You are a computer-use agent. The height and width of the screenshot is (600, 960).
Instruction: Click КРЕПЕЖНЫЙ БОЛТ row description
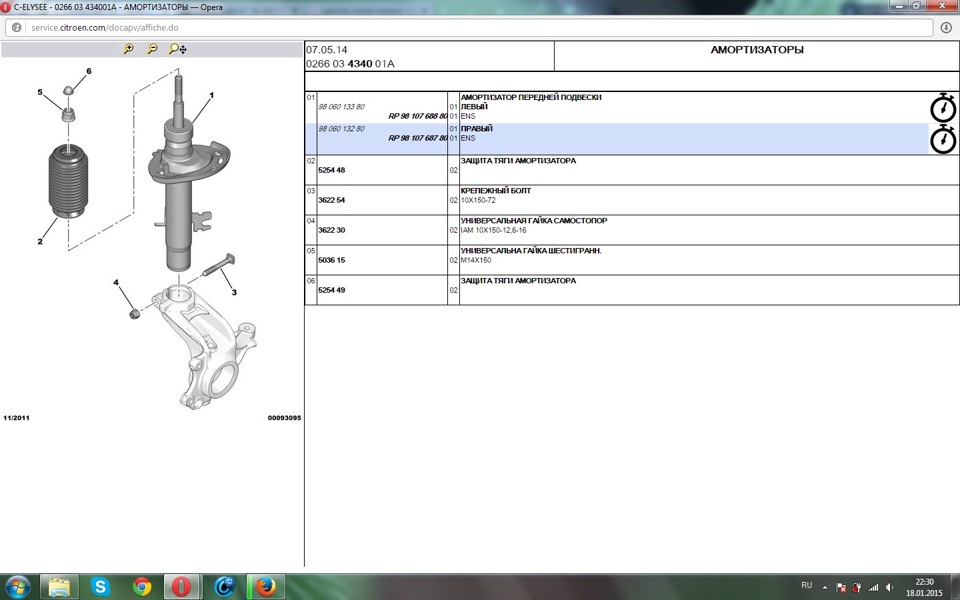pyautogui.click(x=496, y=190)
